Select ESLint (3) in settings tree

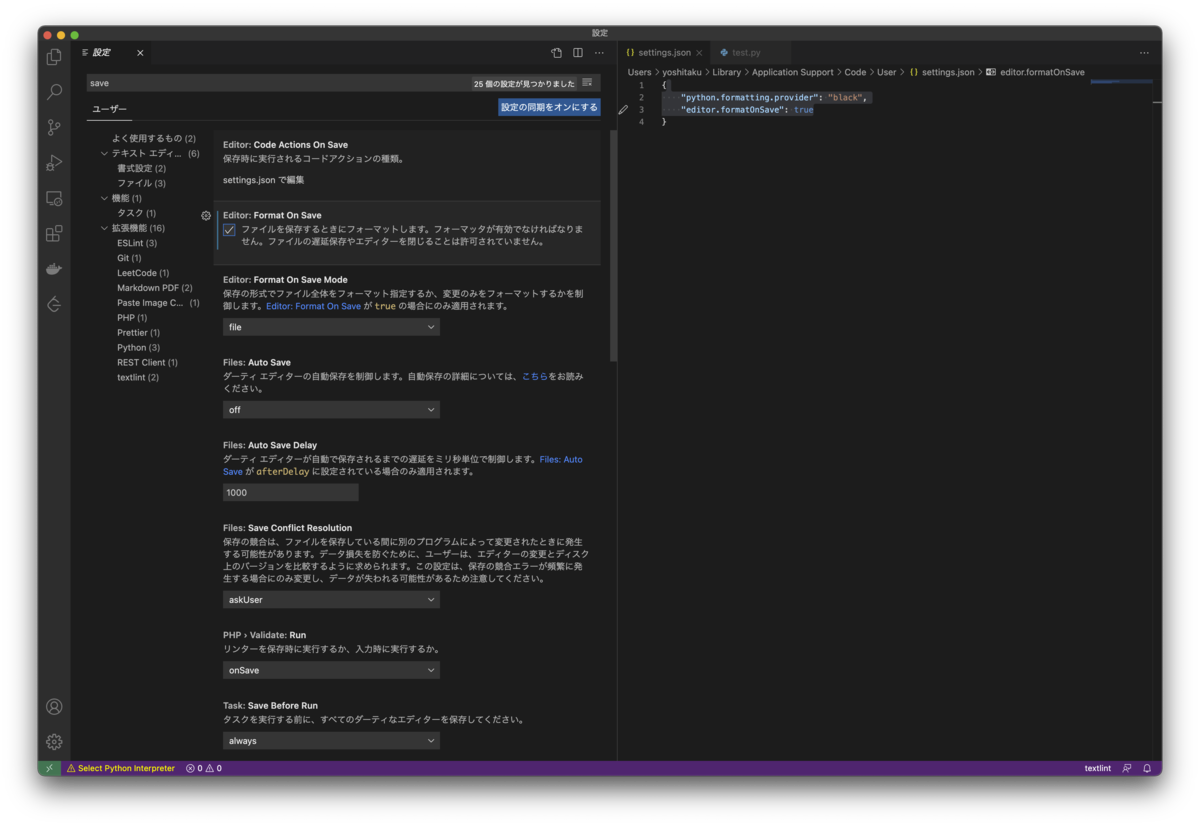(137, 243)
